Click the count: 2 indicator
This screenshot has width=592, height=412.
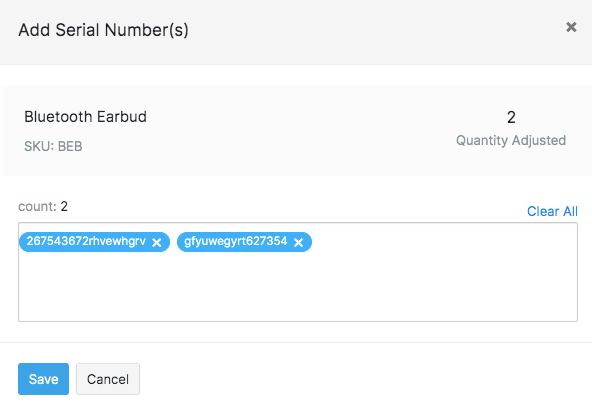click(x=43, y=207)
